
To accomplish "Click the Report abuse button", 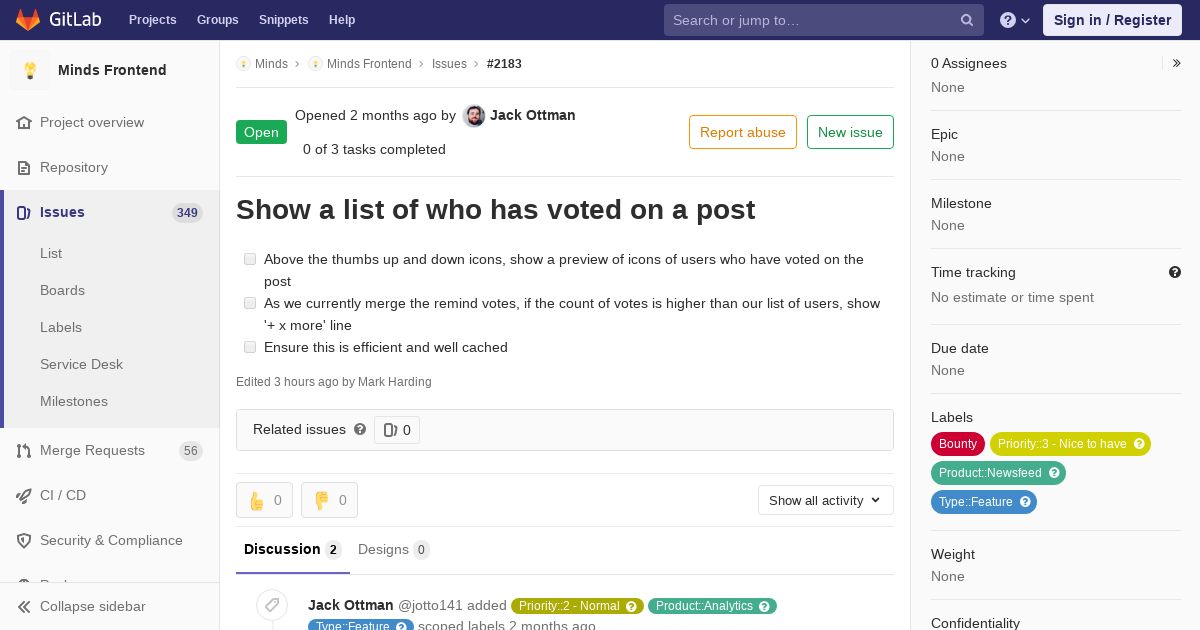I will tap(742, 132).
